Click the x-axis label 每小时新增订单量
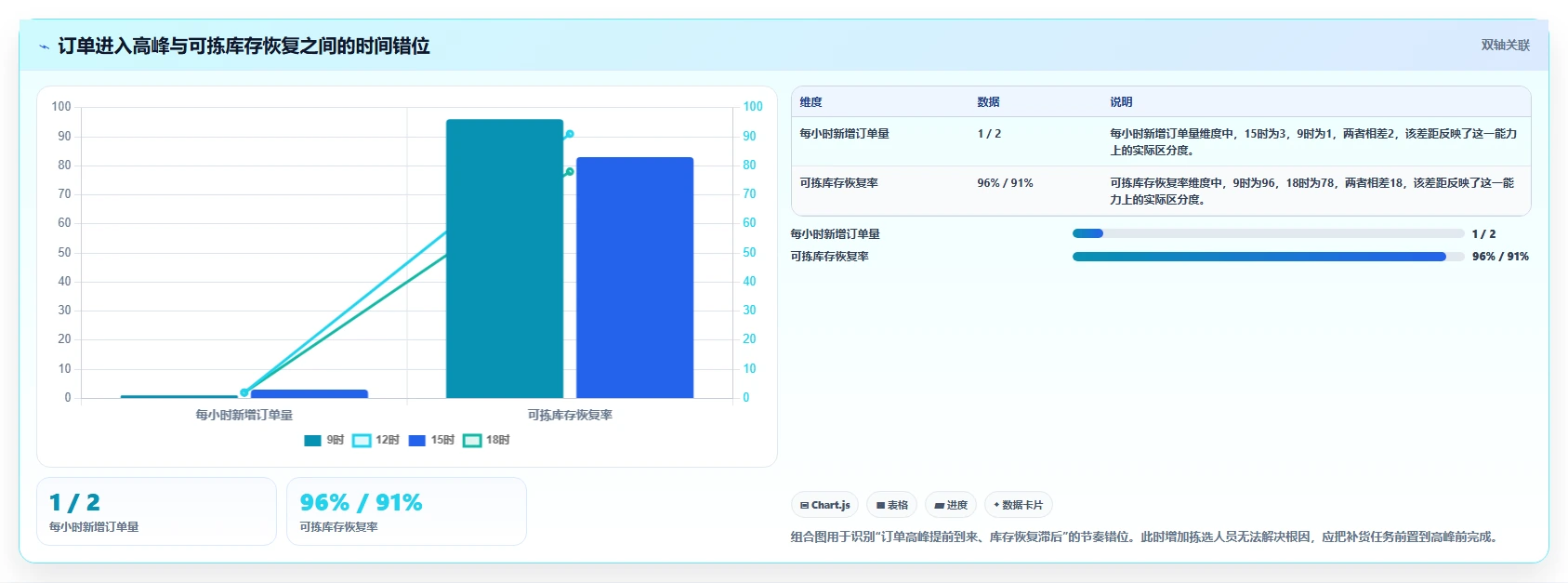This screenshot has height=583, width=1568. [x=244, y=415]
